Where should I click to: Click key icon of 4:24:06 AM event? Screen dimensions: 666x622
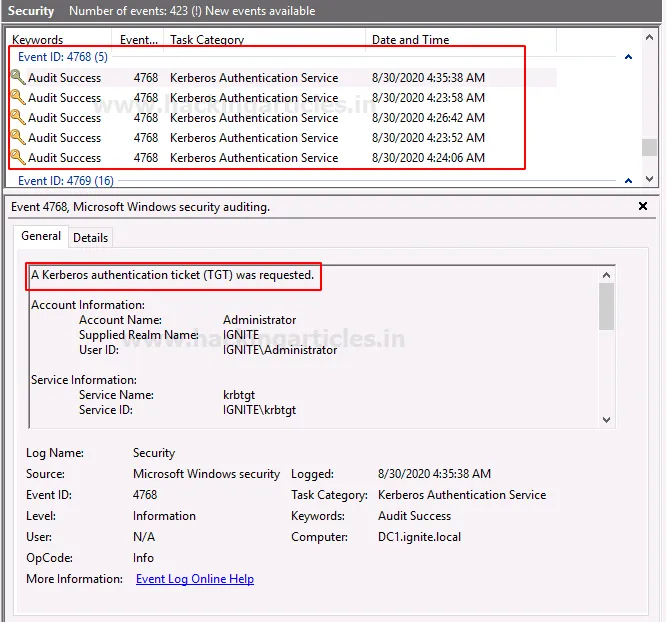pyautogui.click(x=17, y=158)
